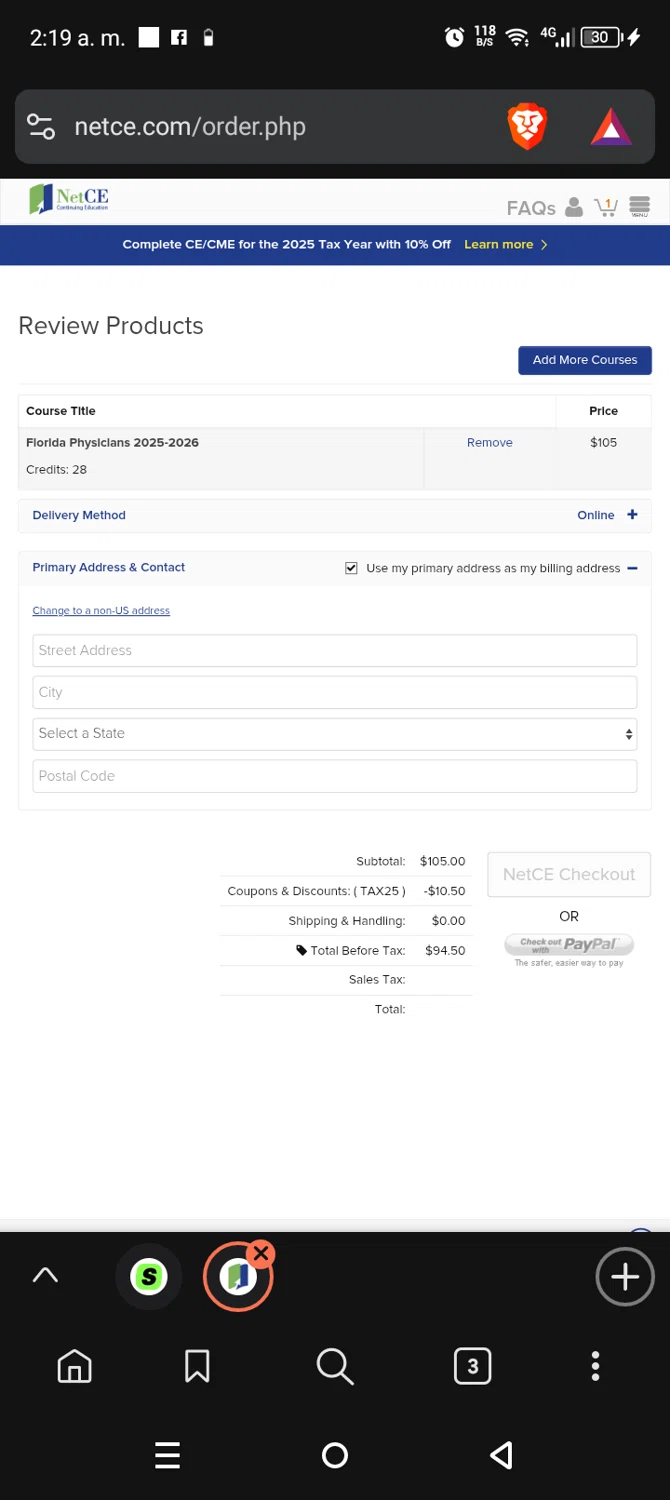Viewport: 670px width, 1500px height.
Task: Open the Select a State dropdown
Action: (x=334, y=734)
